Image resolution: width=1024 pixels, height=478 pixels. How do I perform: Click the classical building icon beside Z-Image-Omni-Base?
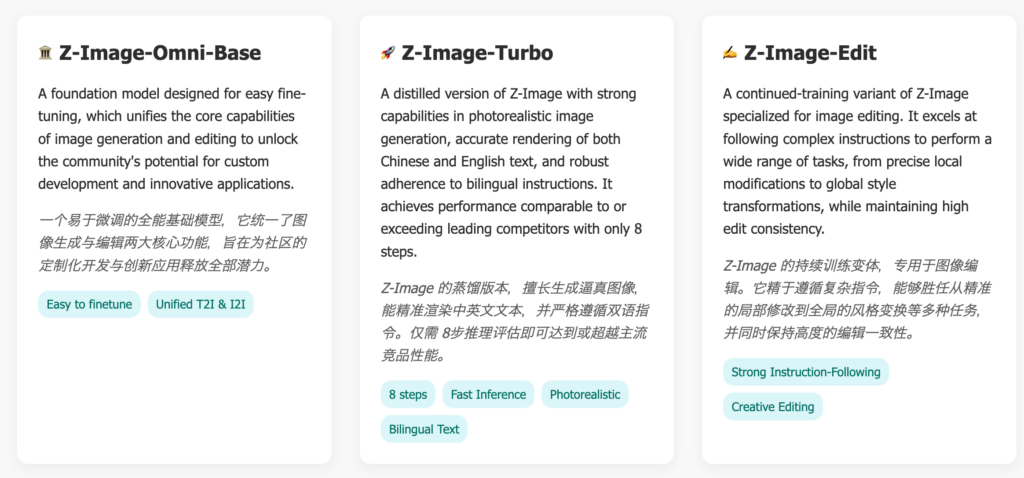[x=45, y=53]
